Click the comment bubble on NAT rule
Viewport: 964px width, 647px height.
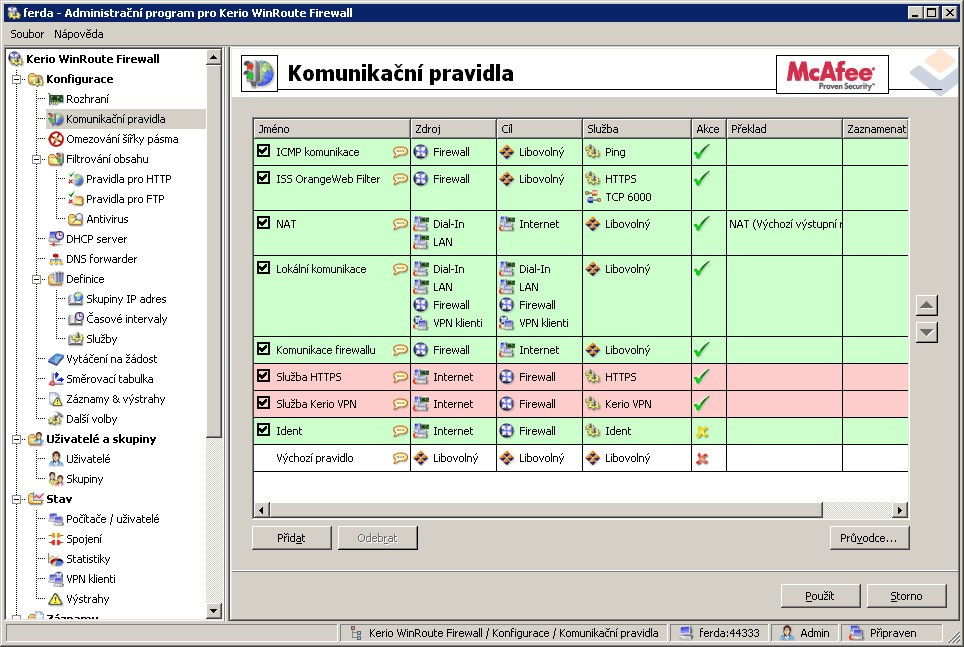click(x=400, y=224)
